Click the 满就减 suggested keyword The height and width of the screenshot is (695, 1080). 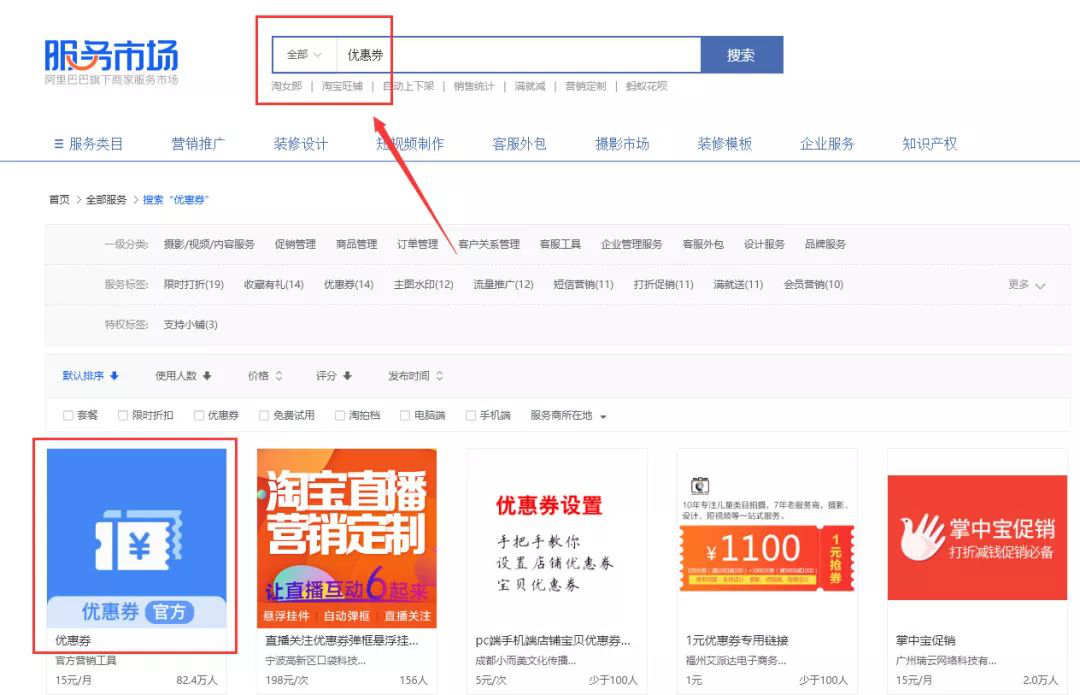[x=530, y=86]
